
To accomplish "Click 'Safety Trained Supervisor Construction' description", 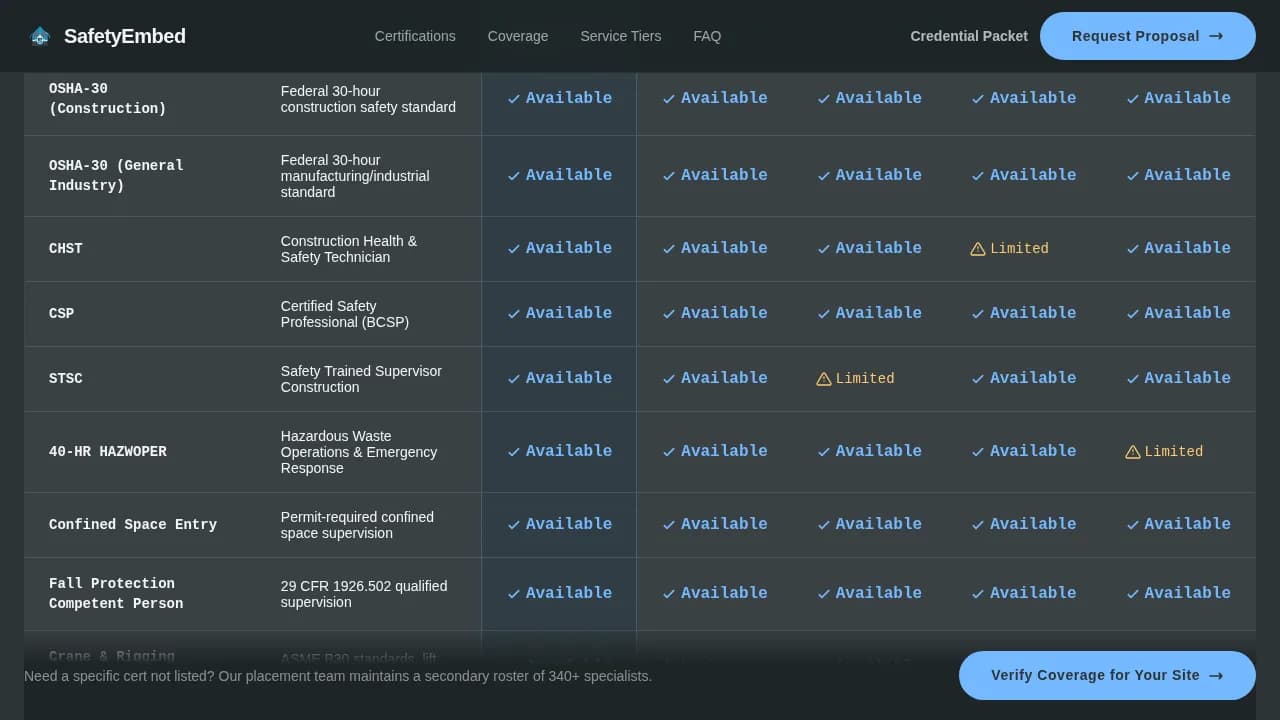I will (x=361, y=379).
